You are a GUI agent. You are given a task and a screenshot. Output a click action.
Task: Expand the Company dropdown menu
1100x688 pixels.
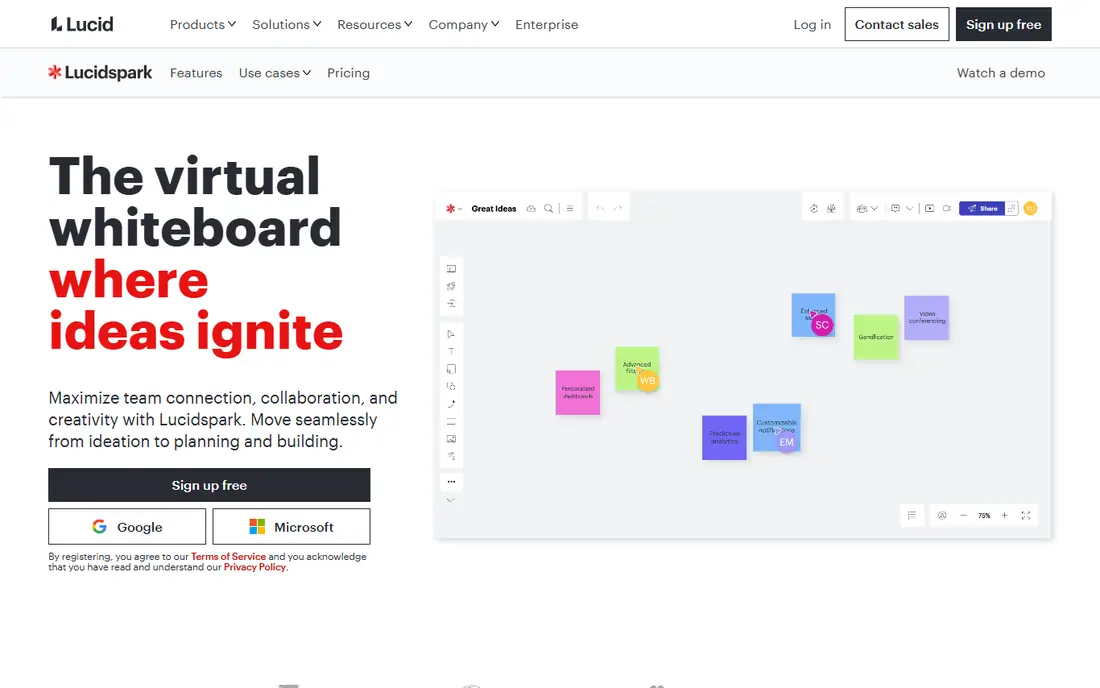[x=464, y=25]
